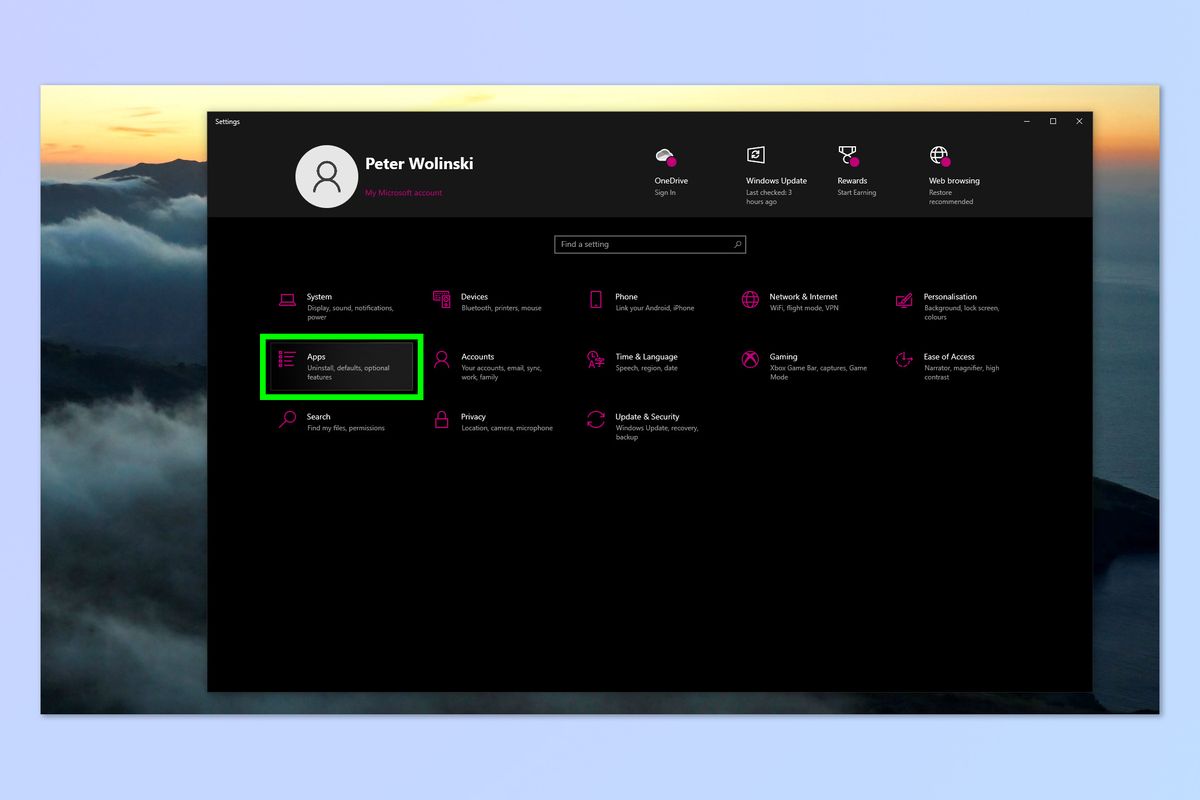
Task: Open the Accounts settings icon
Action: click(x=441, y=361)
